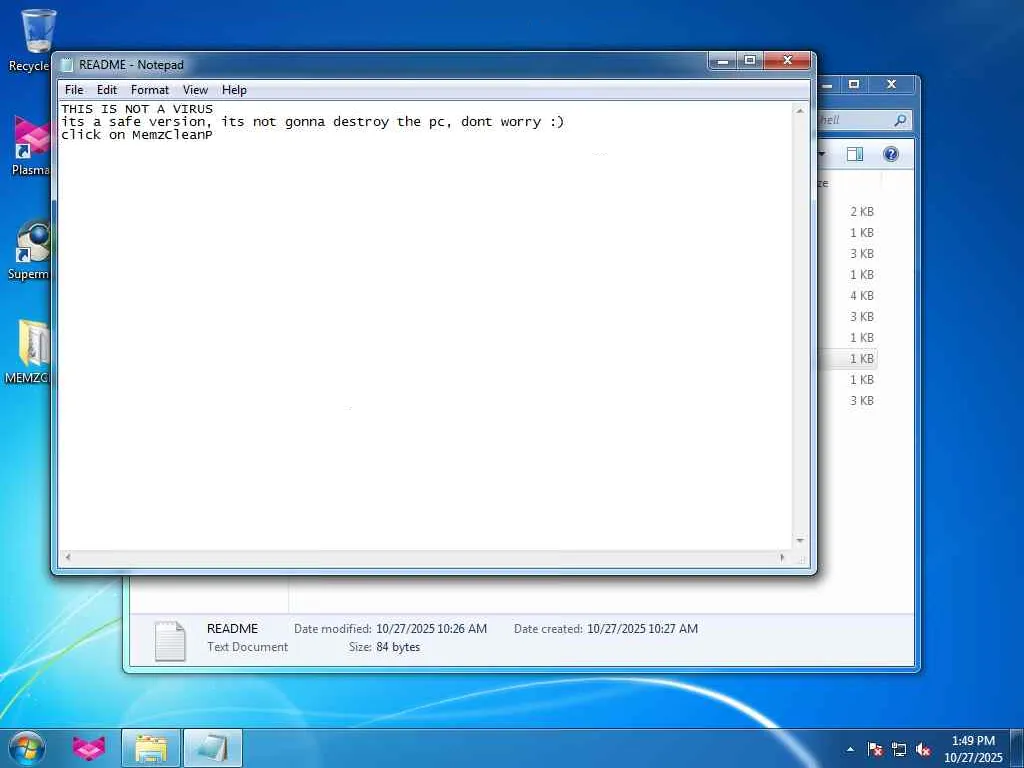Place cursor in 'THIS IS NOT A VIRUS' line

(x=137, y=109)
